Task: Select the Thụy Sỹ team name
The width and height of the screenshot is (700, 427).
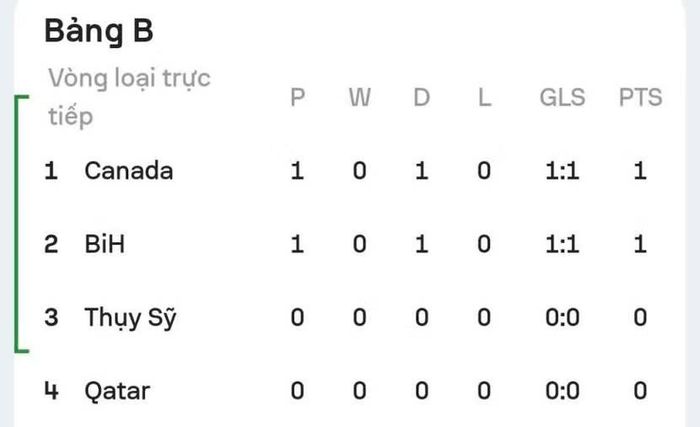Action: point(130,318)
